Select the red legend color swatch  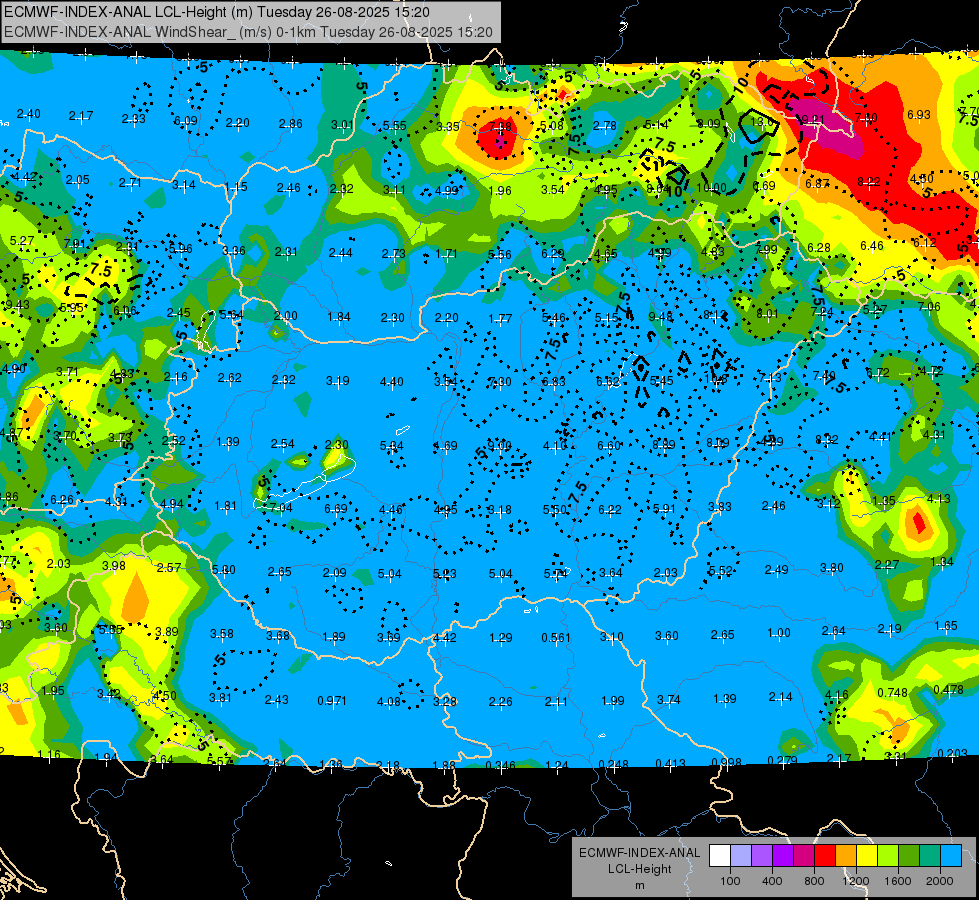coord(825,856)
